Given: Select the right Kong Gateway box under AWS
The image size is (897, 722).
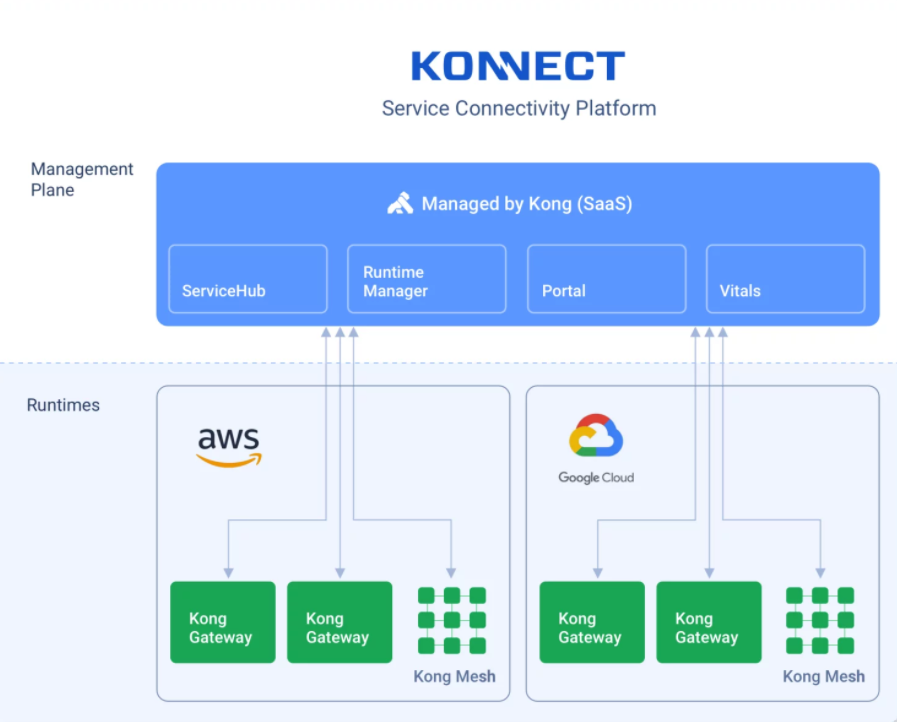Looking at the screenshot, I should click(x=340, y=622).
